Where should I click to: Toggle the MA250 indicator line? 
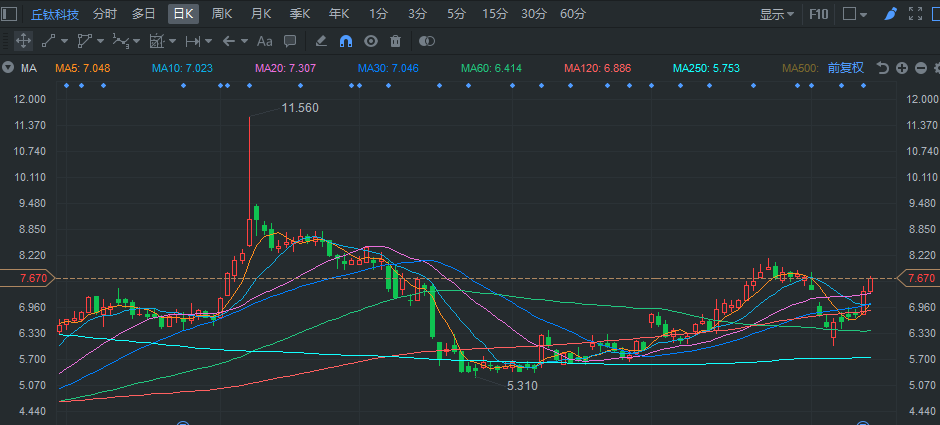[x=706, y=68]
